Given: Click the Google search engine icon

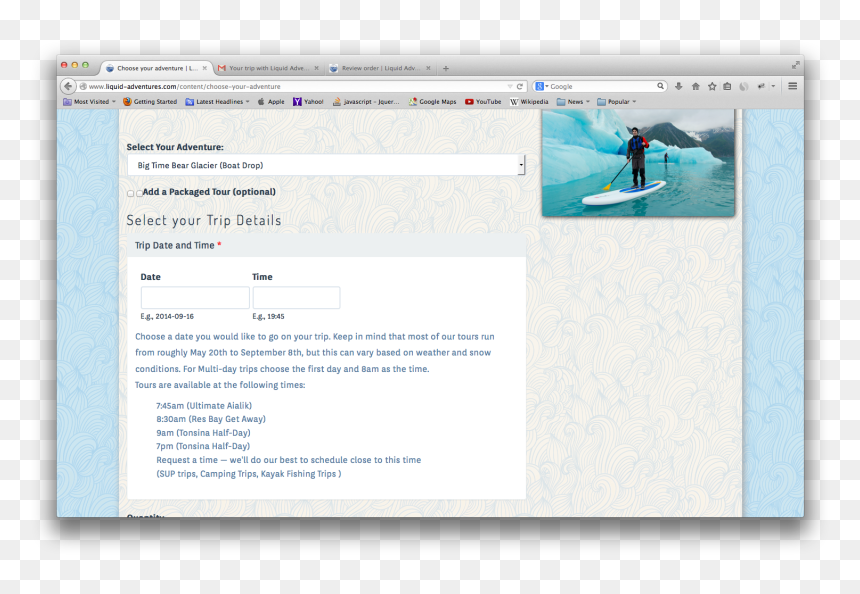Looking at the screenshot, I should [540, 86].
